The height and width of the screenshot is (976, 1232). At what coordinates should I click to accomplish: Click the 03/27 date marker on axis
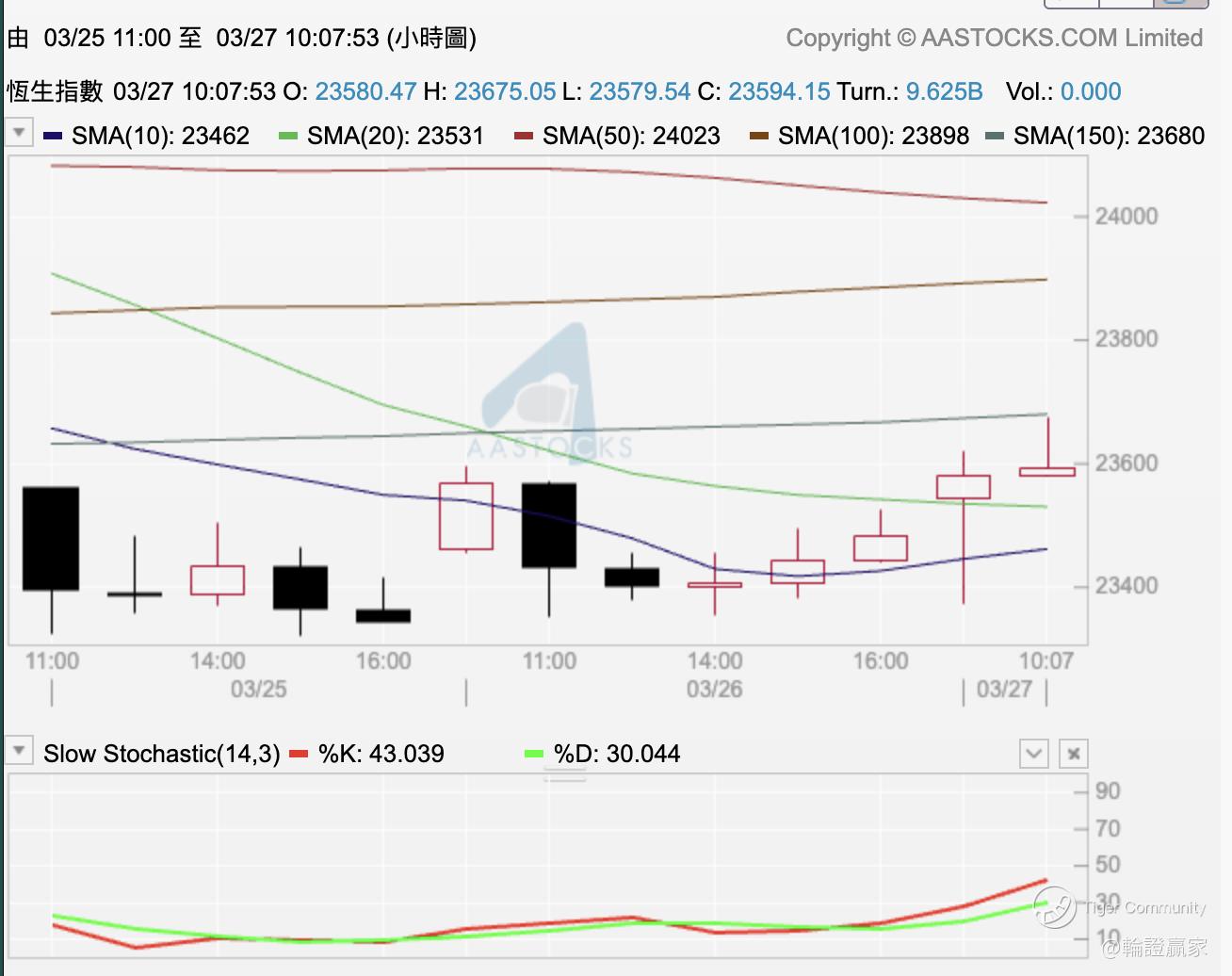coord(1004,690)
